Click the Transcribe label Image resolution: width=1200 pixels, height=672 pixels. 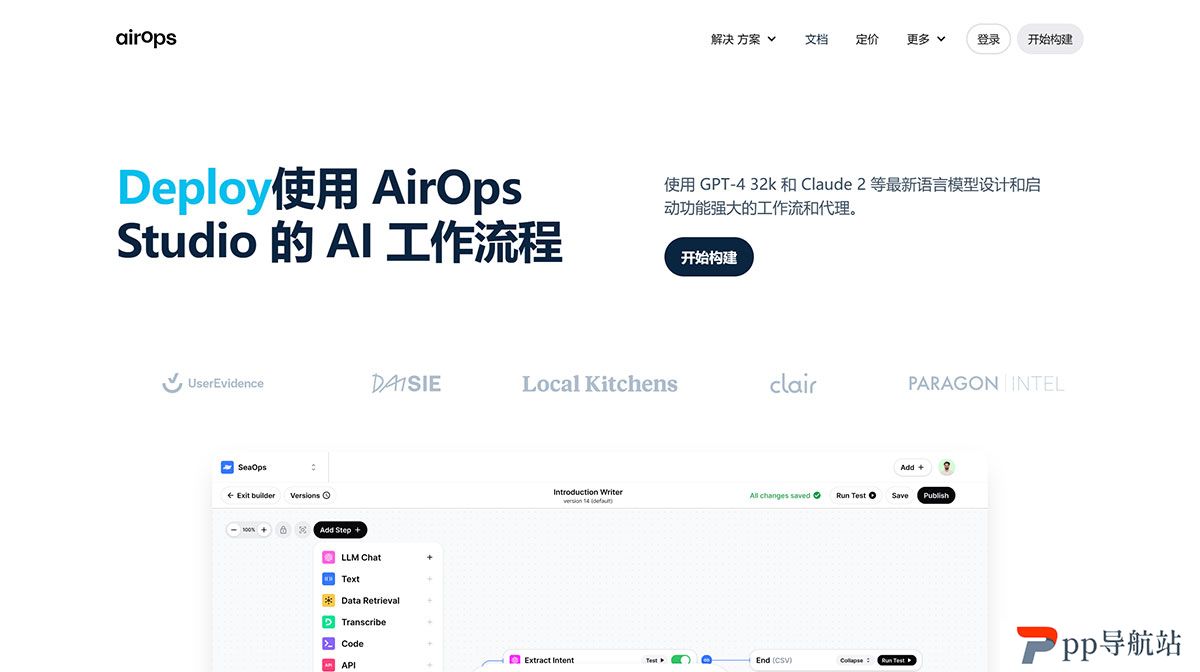point(363,622)
